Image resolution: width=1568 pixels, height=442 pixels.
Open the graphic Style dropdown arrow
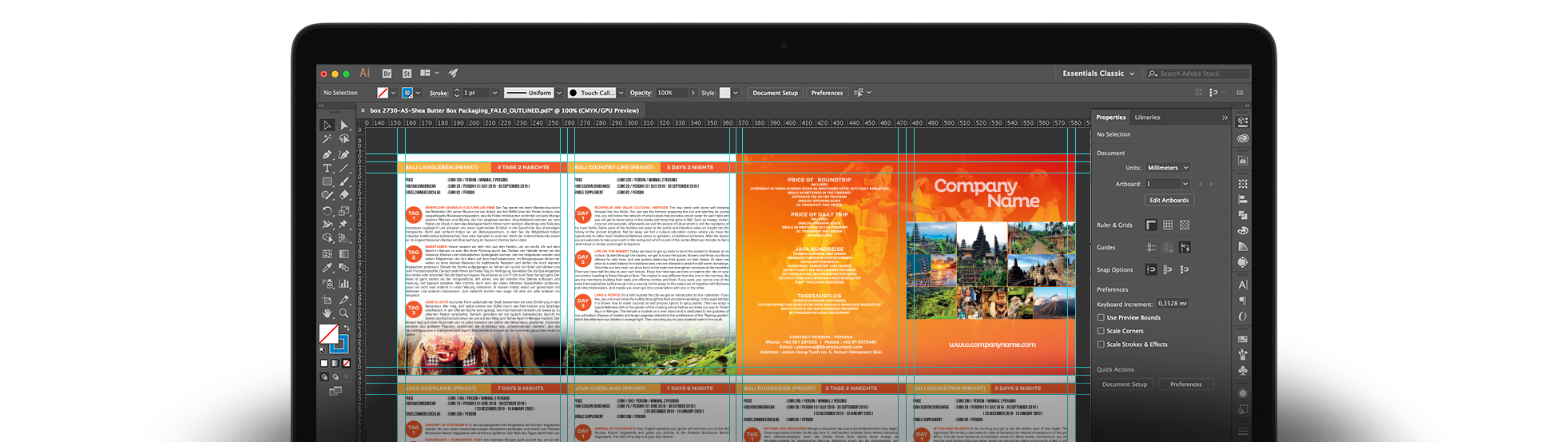coord(736,93)
